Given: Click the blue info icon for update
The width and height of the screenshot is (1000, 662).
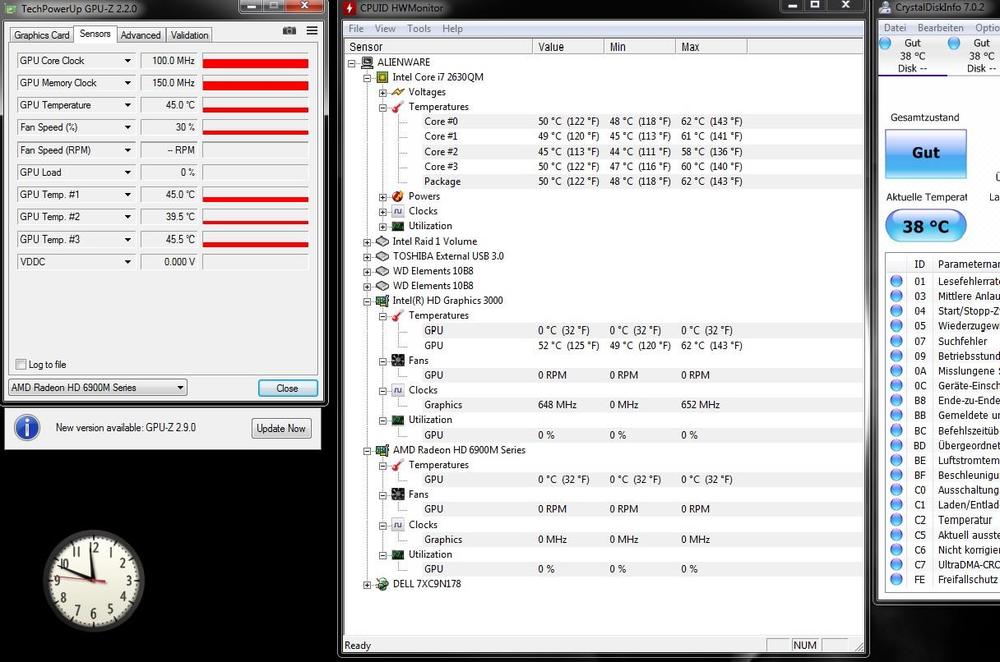Looking at the screenshot, I should (27, 428).
